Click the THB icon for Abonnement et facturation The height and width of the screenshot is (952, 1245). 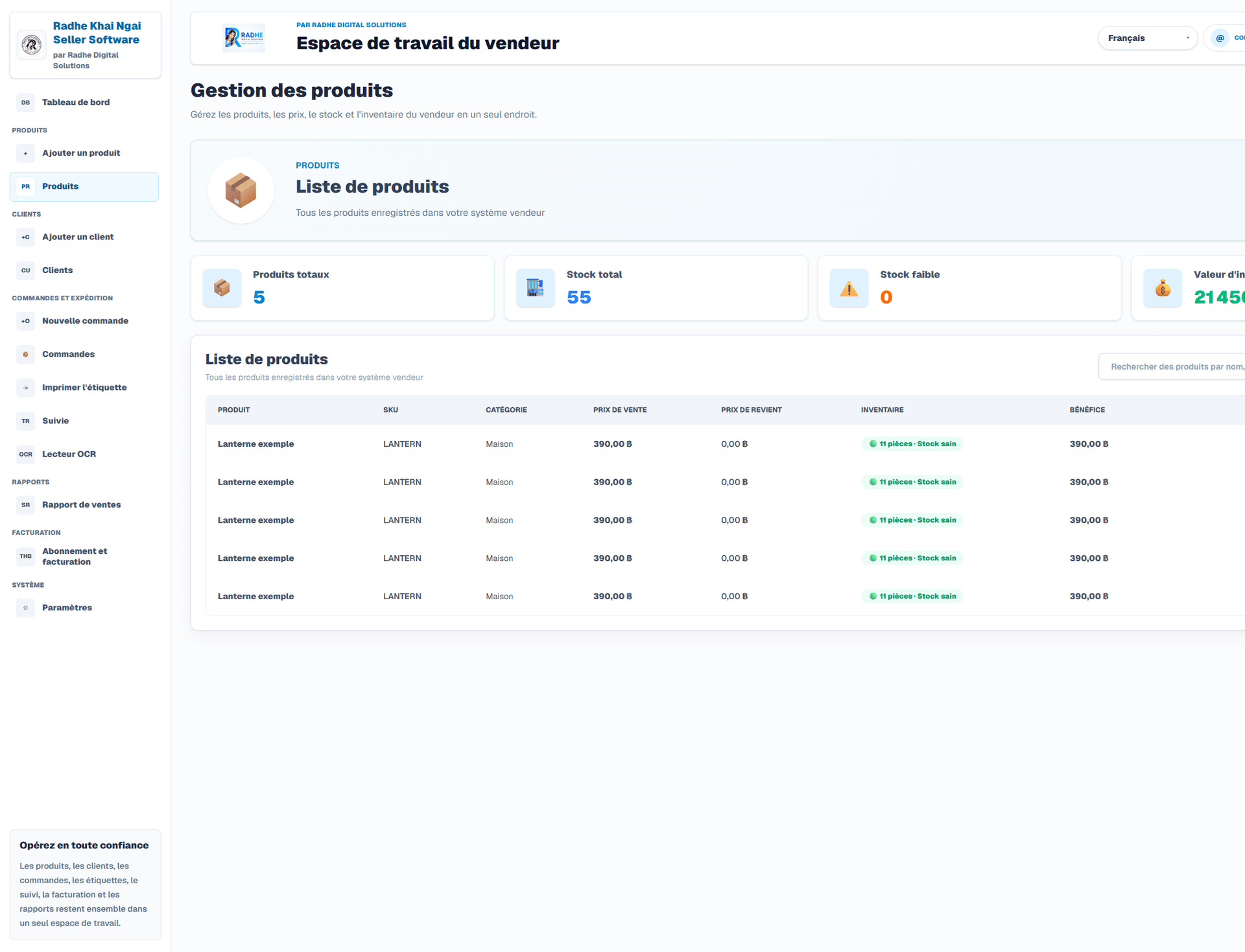click(x=25, y=556)
